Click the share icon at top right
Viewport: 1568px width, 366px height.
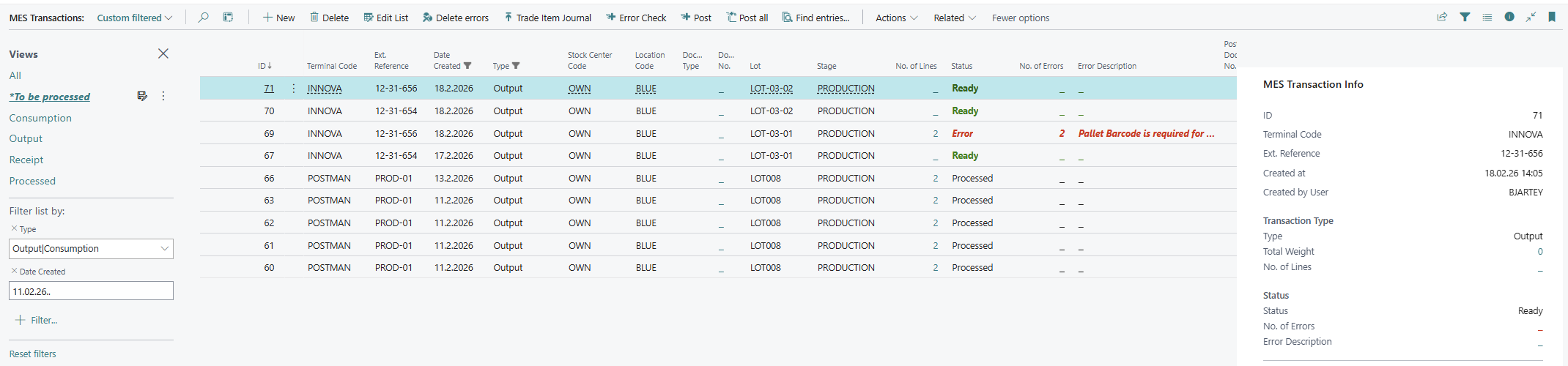[1442, 18]
